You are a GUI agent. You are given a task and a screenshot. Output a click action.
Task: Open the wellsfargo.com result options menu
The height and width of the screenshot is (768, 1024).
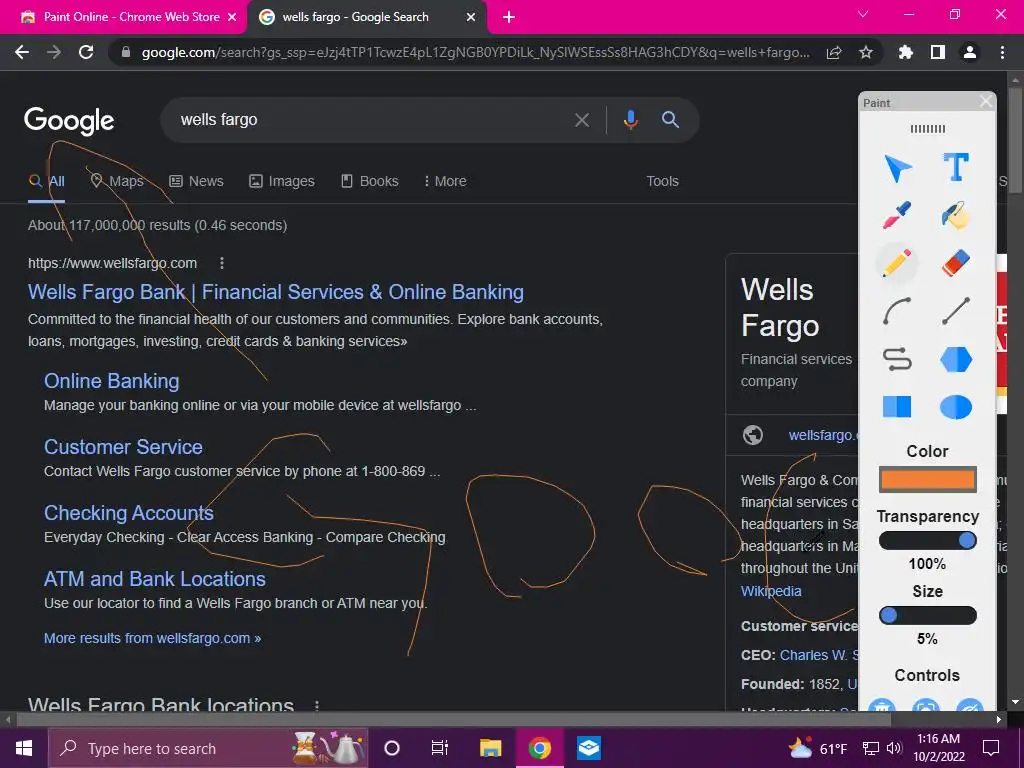(222, 263)
